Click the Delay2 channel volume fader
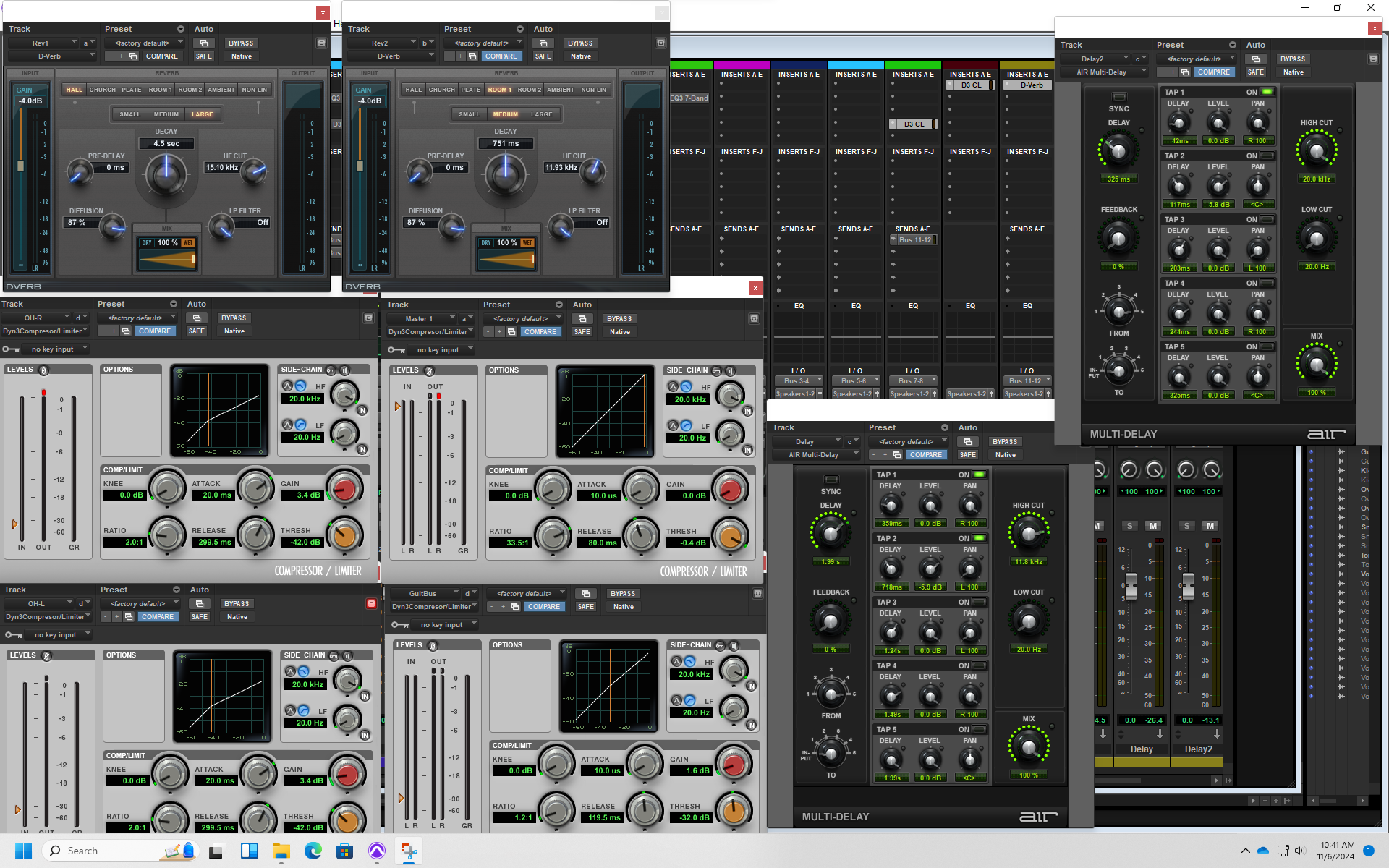Screen dimensions: 1389x868 click(1187, 587)
